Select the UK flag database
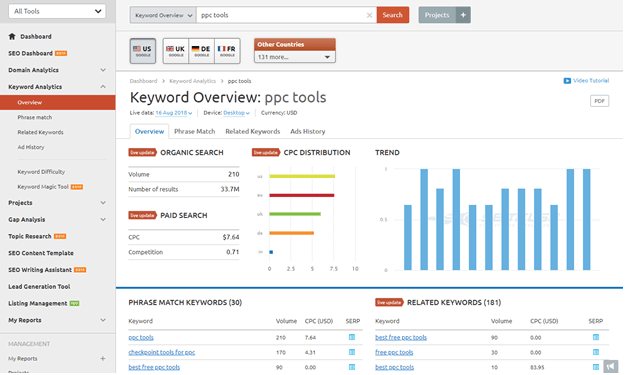Image resolution: width=628 pixels, height=375 pixels. pyautogui.click(x=176, y=51)
